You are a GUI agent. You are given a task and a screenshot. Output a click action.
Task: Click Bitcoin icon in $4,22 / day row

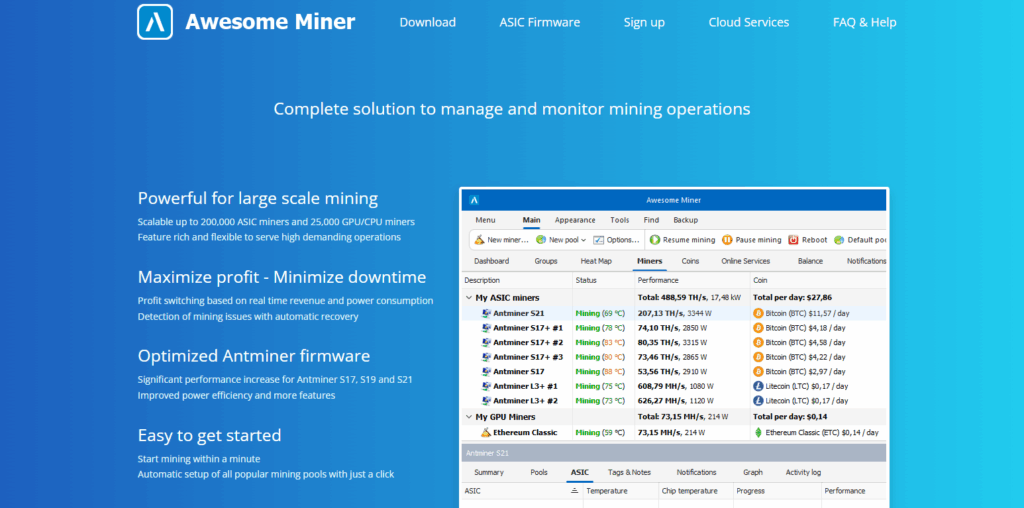click(x=758, y=357)
